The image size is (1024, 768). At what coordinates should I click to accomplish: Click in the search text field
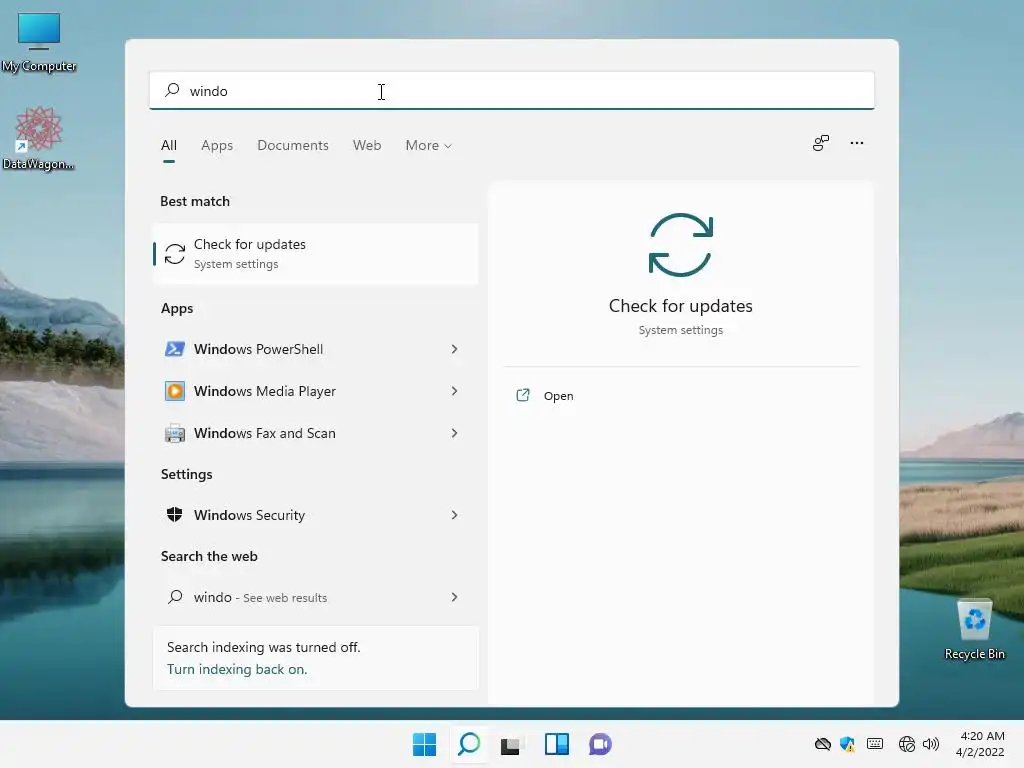pyautogui.click(x=511, y=90)
